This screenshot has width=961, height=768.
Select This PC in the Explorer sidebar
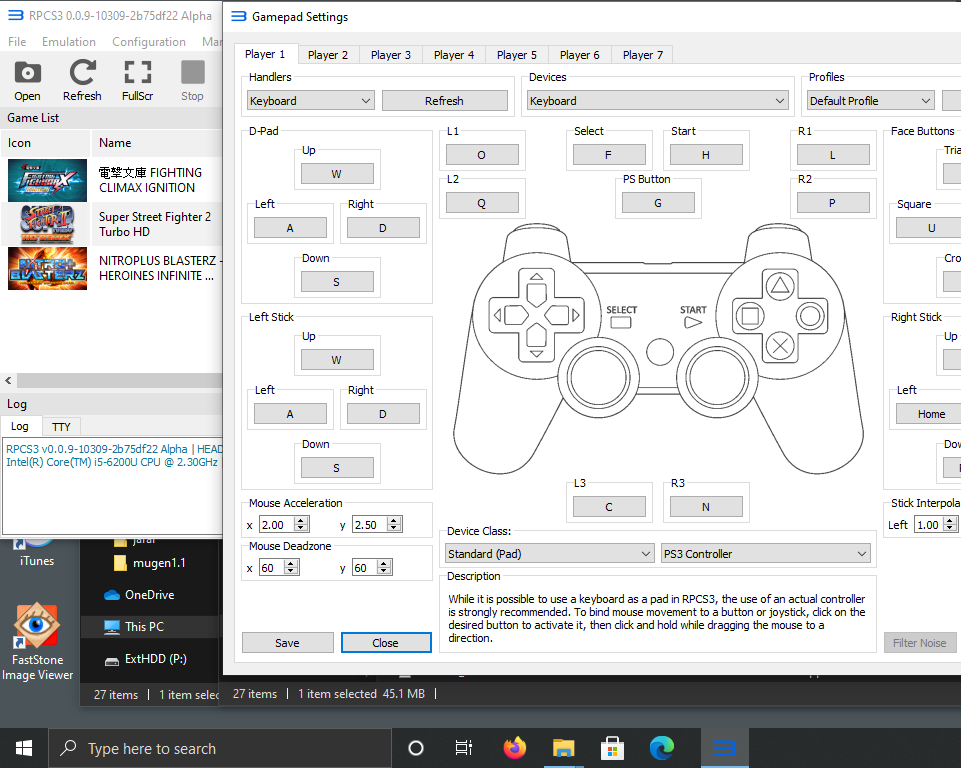(144, 626)
